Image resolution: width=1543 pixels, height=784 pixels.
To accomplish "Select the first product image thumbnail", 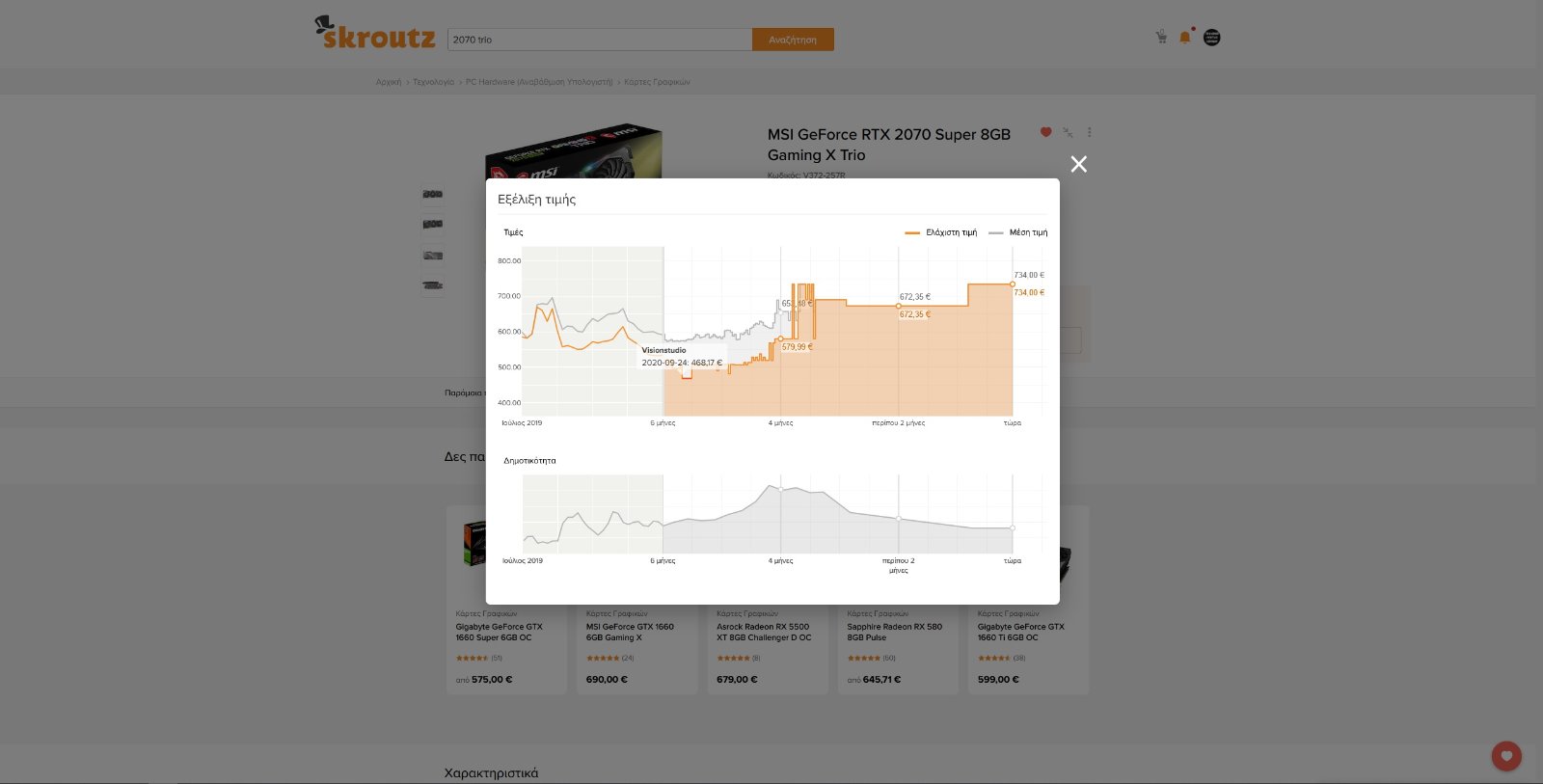I will (433, 194).
